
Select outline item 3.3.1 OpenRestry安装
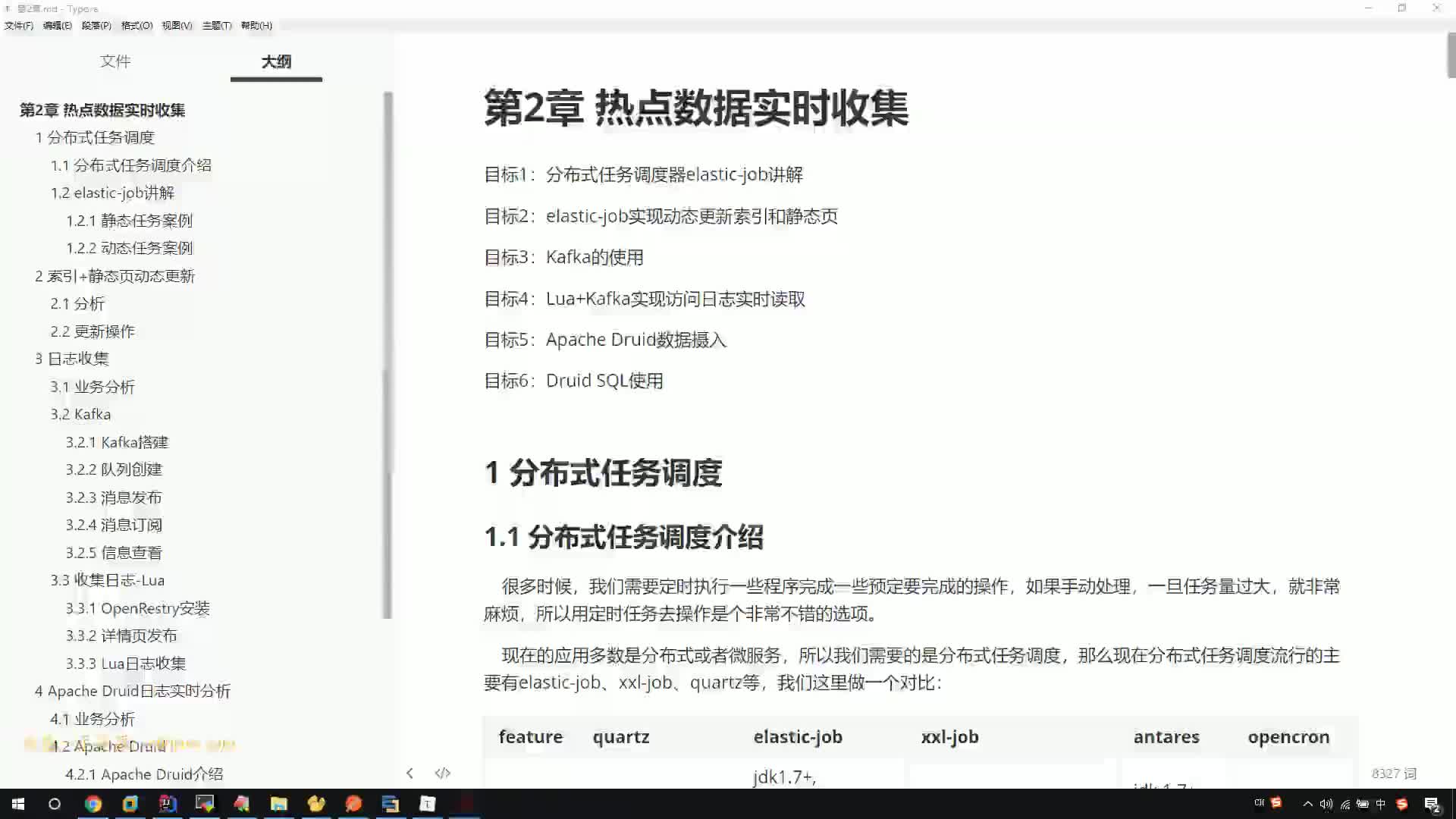[138, 608]
